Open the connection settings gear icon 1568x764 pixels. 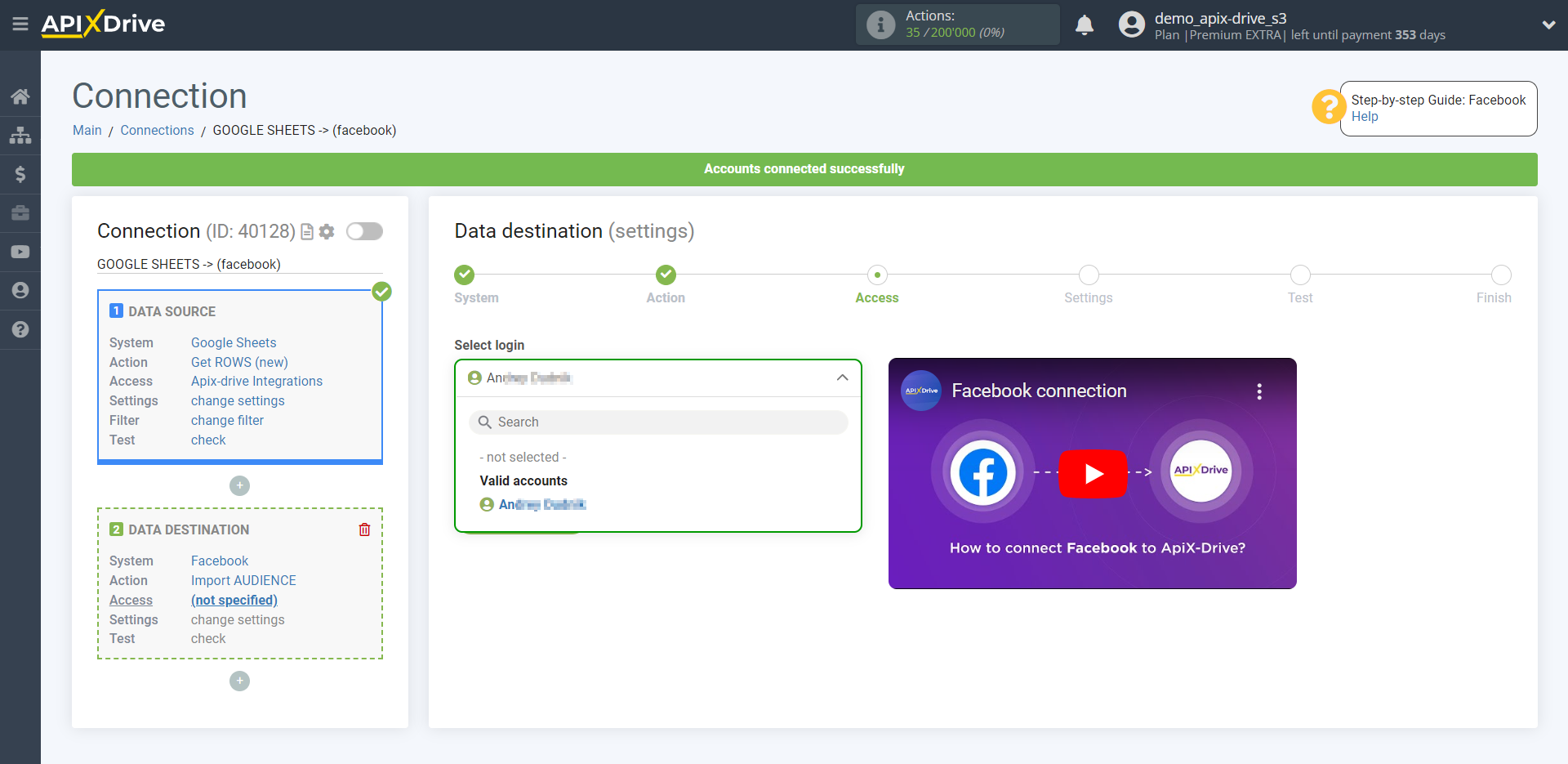pos(327,232)
